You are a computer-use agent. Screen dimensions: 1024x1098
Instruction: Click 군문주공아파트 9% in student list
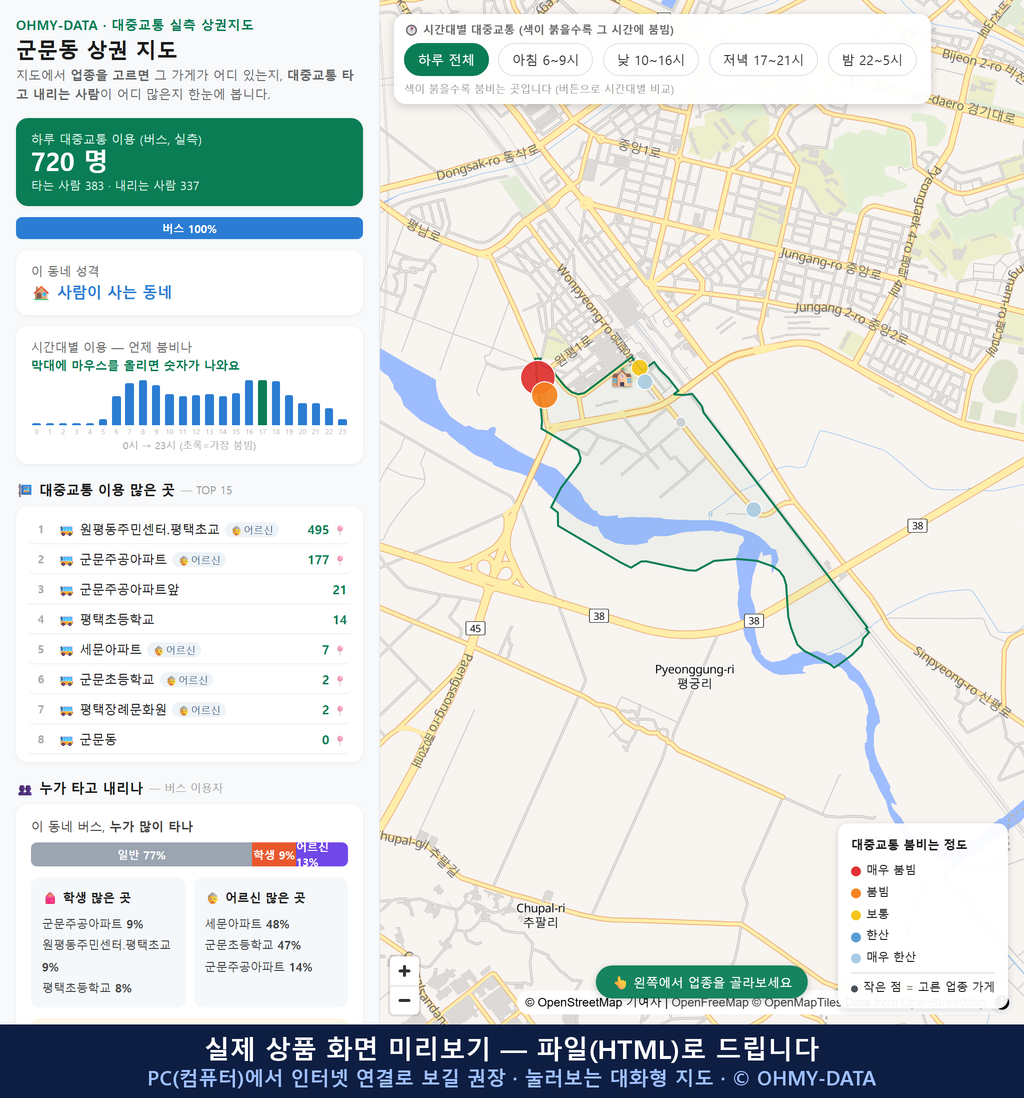[x=93, y=924]
